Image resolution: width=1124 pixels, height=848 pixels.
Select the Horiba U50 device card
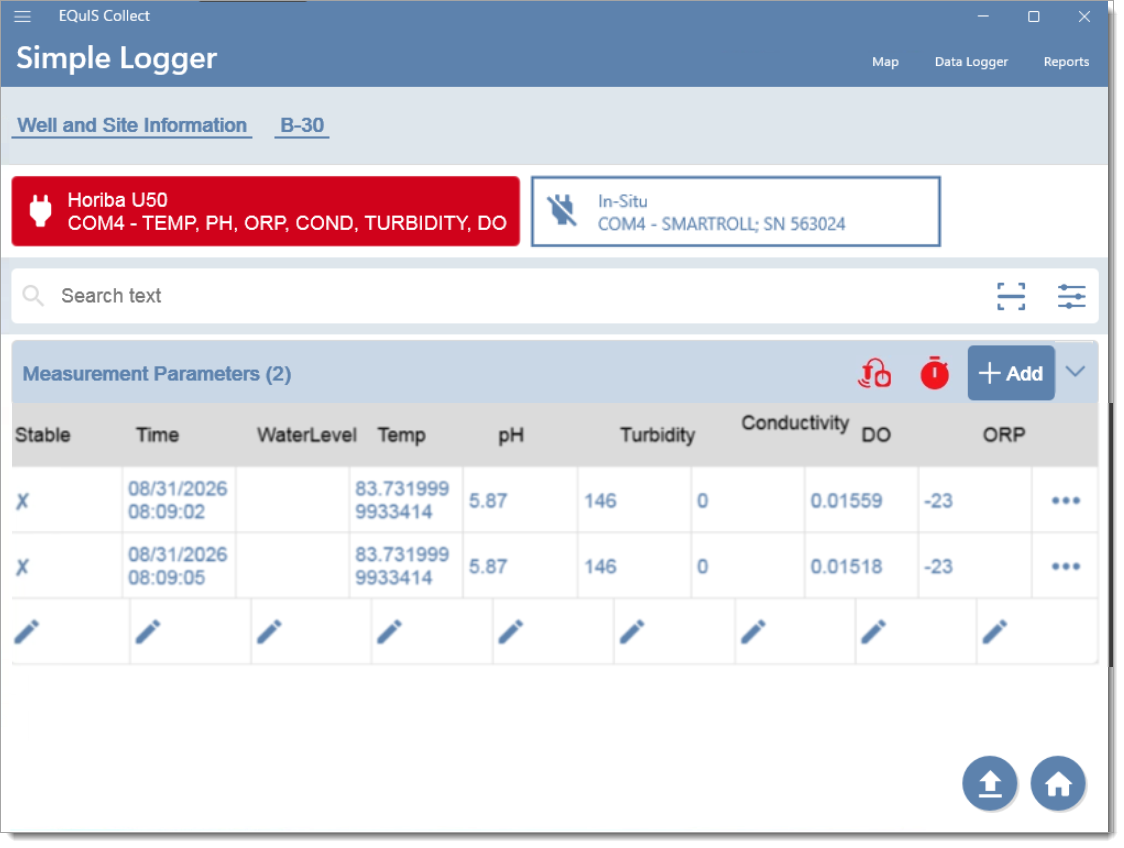click(265, 211)
